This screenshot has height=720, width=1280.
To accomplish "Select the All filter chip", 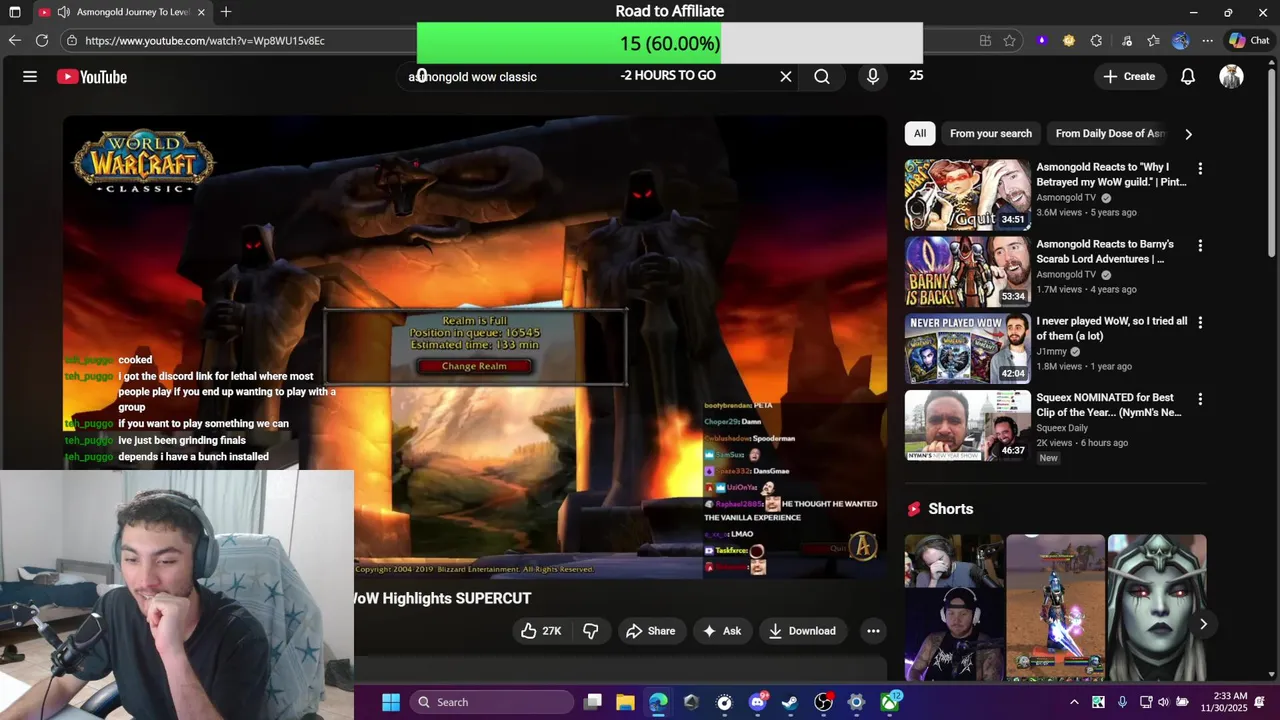I will (920, 134).
